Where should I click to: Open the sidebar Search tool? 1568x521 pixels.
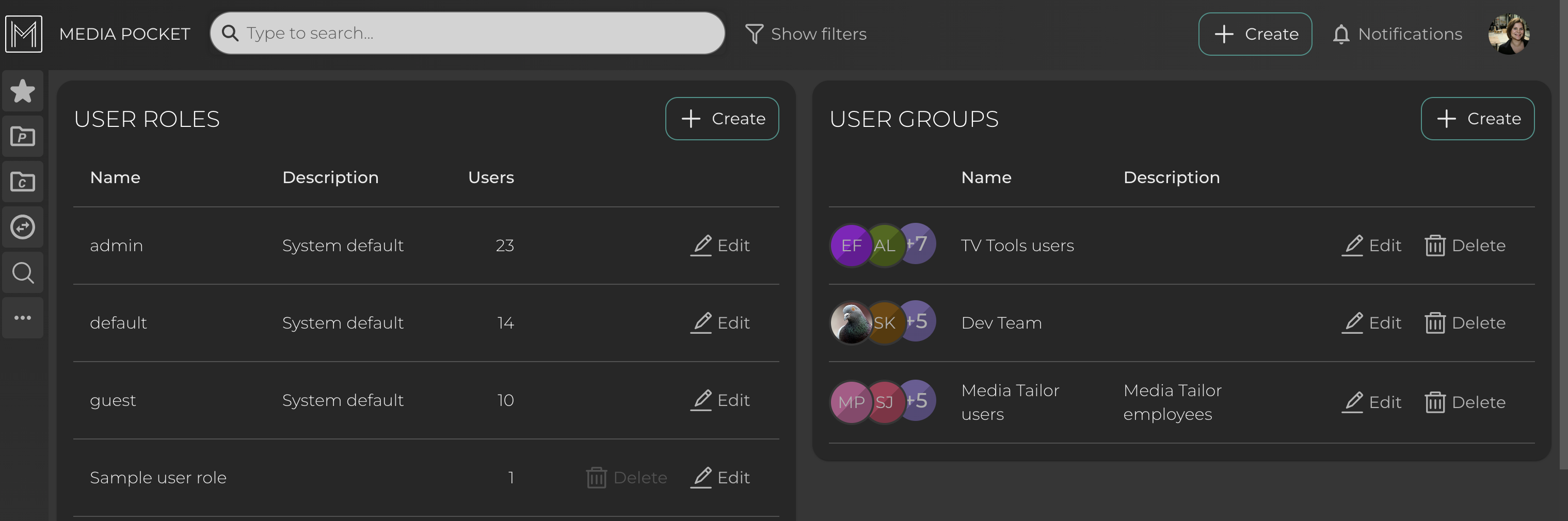(x=23, y=272)
